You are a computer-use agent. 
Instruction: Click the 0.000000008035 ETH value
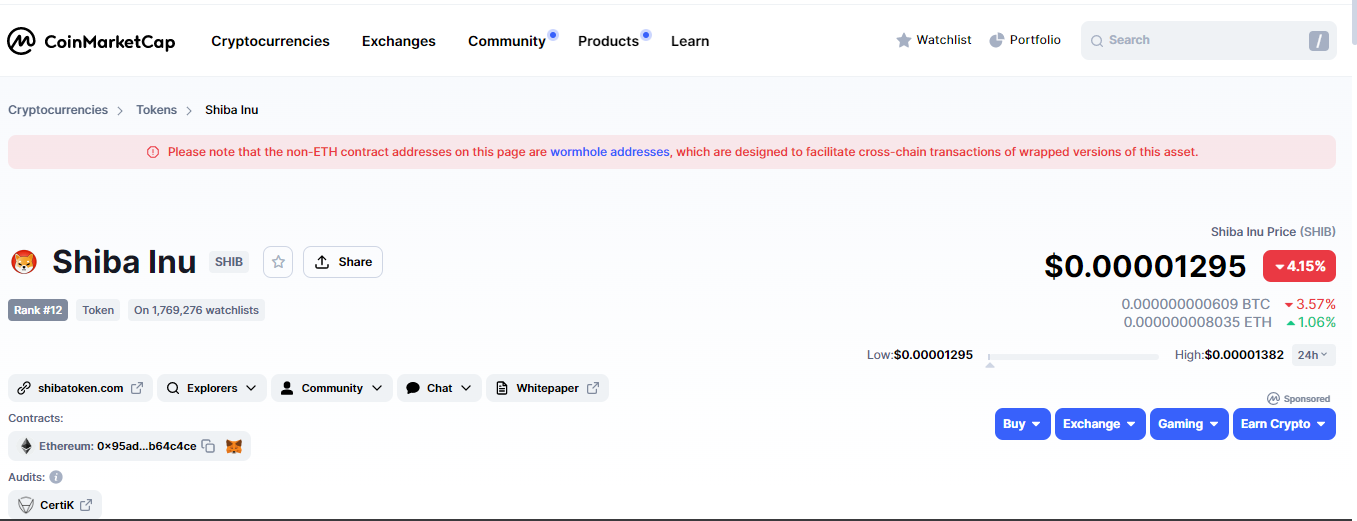(x=1198, y=322)
